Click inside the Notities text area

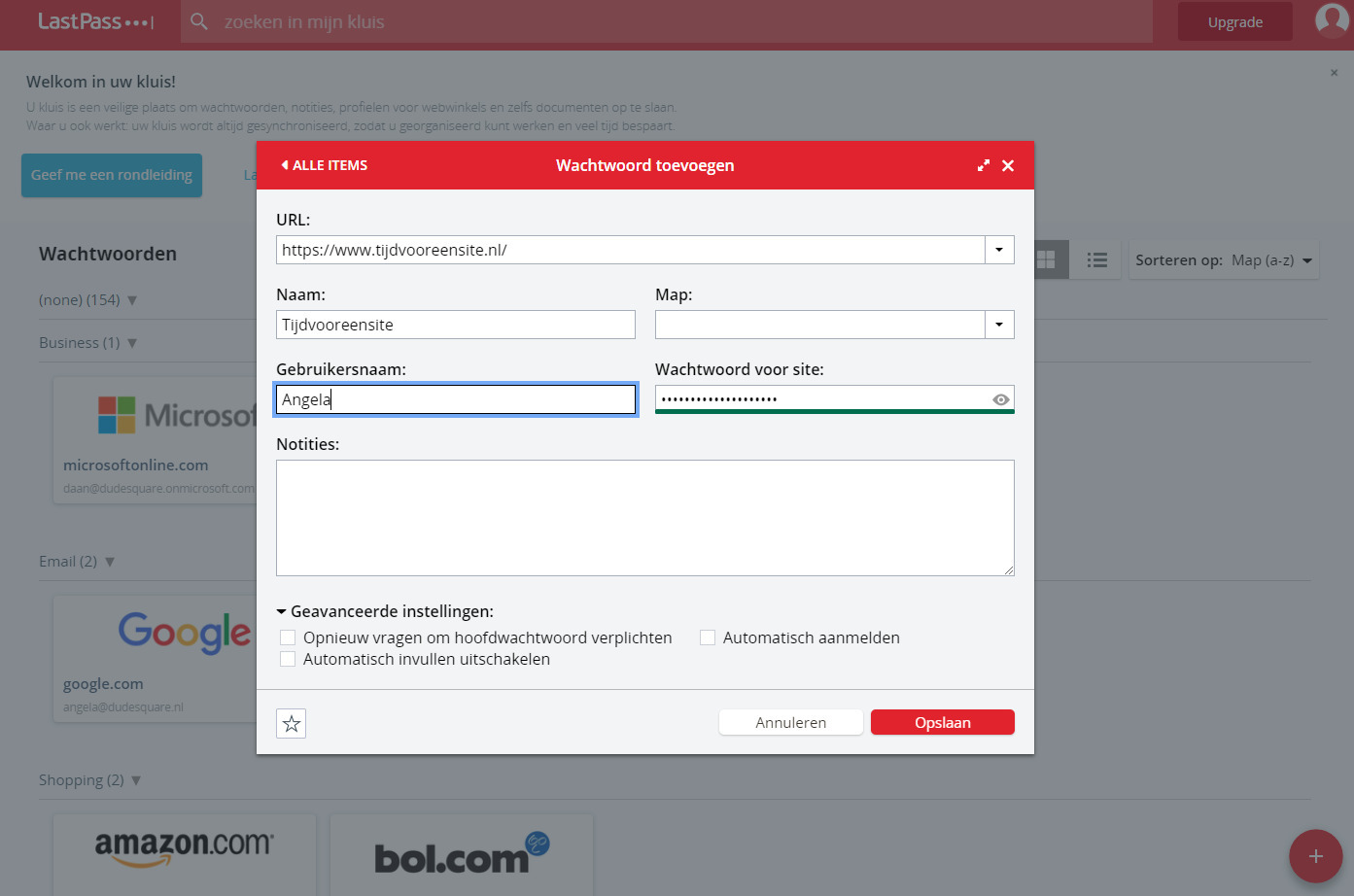coord(645,518)
